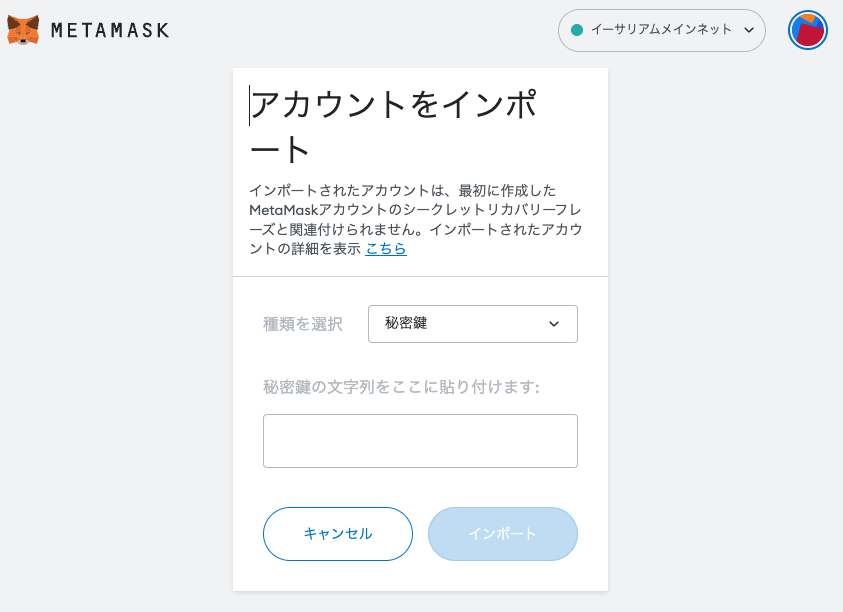Screen dimensions: 843x612
Task: Click the 種類を選択 label
Action: coord(302,324)
